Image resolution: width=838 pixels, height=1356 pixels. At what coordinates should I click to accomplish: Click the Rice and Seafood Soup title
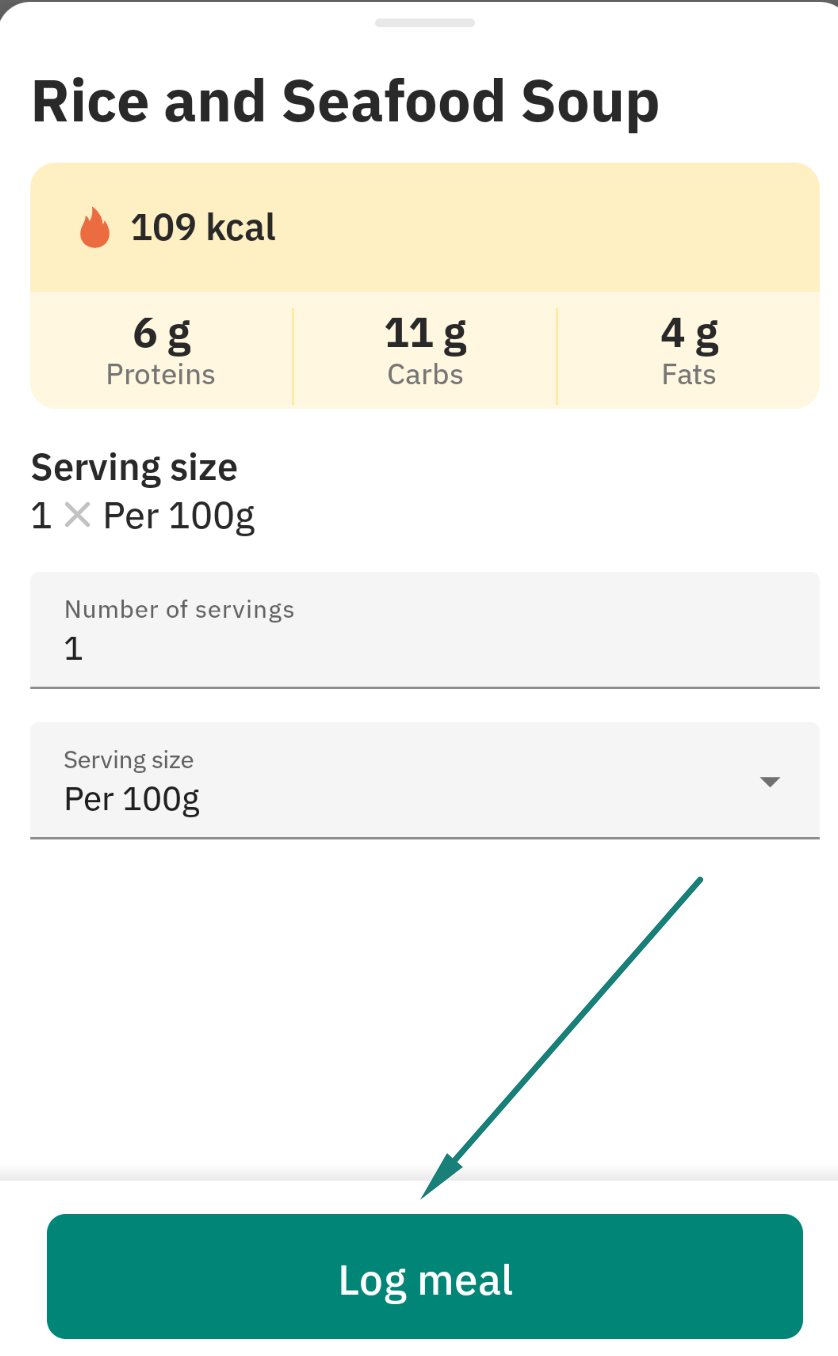[345, 101]
